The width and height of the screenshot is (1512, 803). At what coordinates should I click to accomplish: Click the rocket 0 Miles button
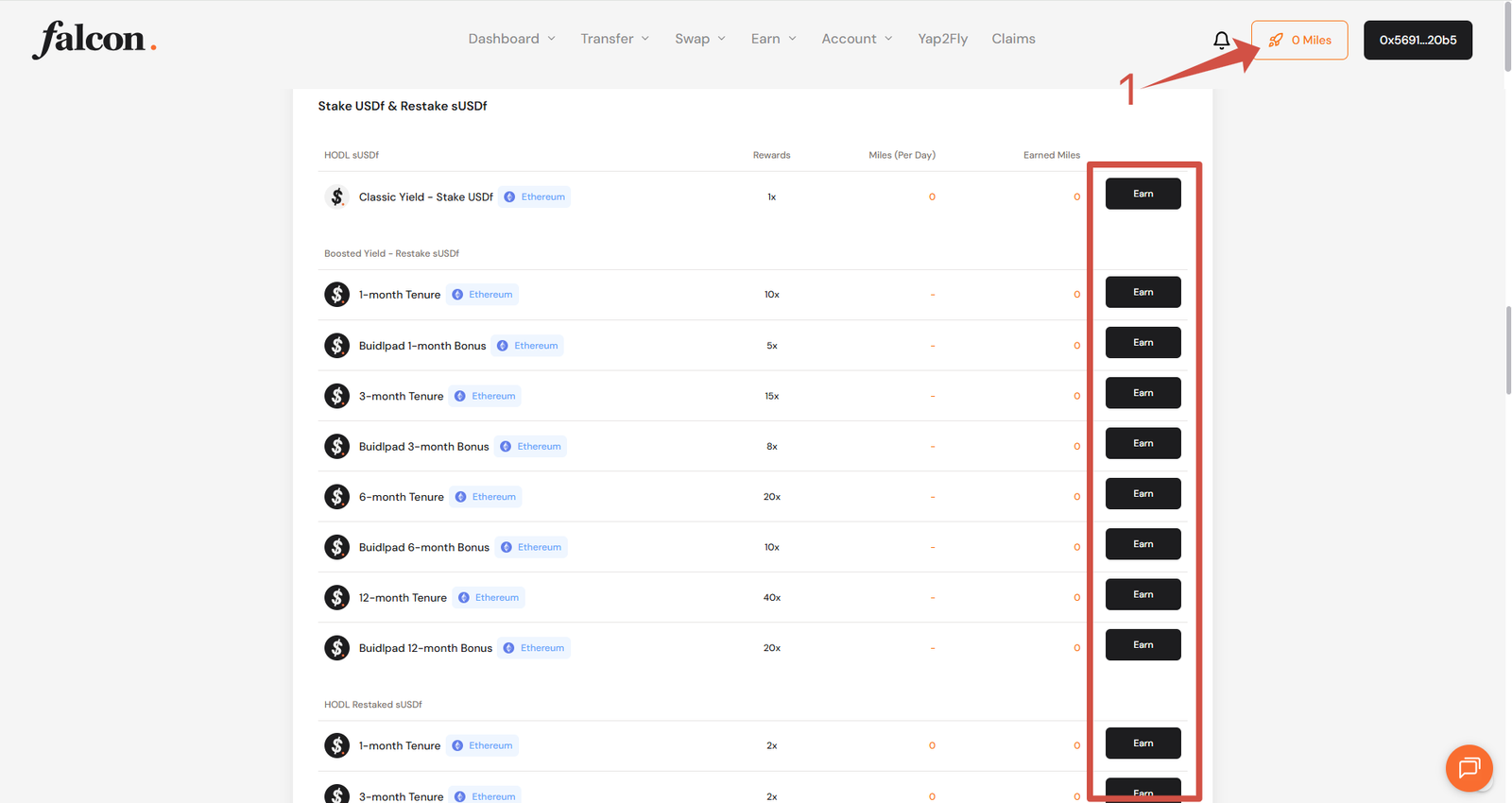pos(1299,40)
